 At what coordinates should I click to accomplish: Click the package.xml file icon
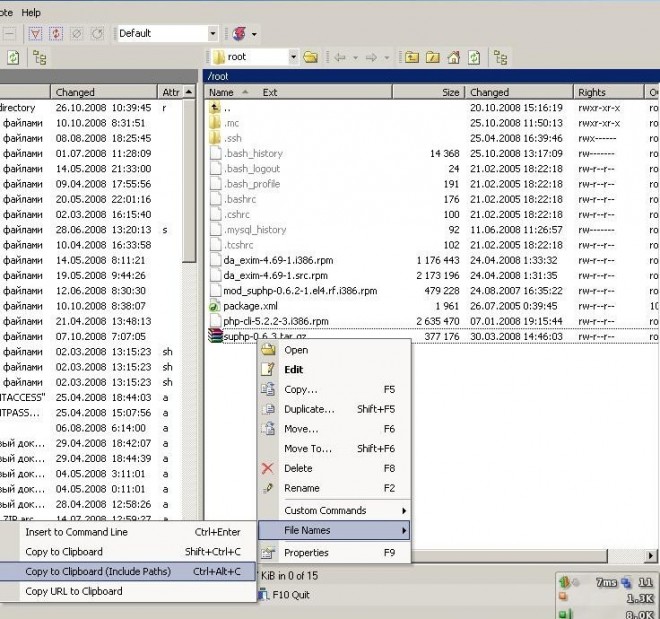214,306
